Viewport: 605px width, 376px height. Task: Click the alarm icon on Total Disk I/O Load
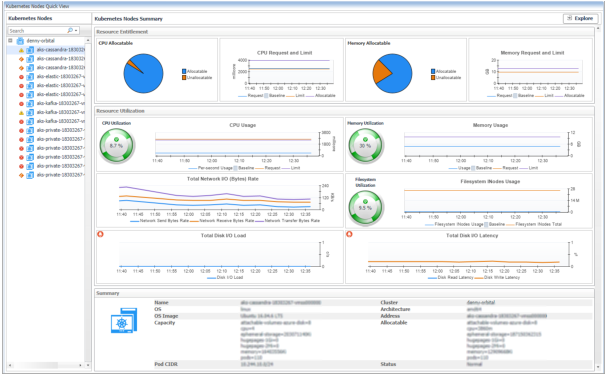(100, 234)
